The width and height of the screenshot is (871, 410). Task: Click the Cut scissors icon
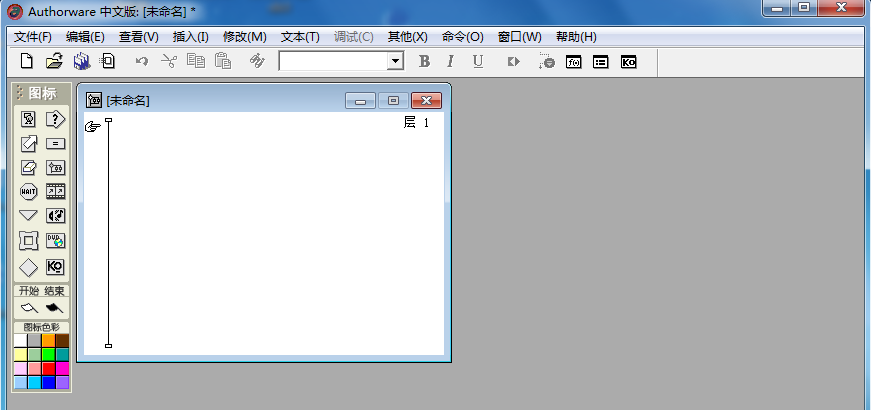tap(168, 61)
